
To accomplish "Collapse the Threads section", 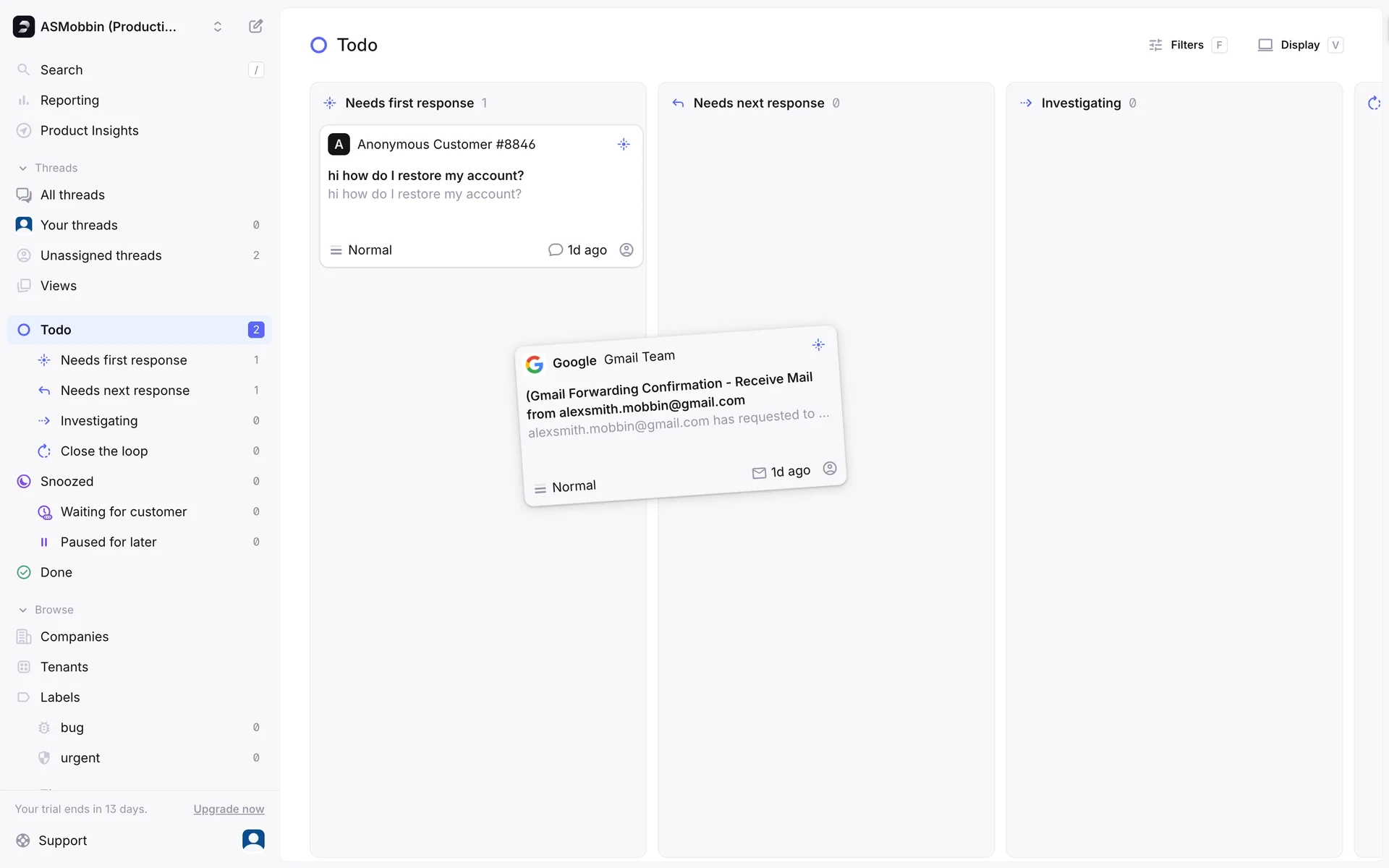I will [23, 168].
